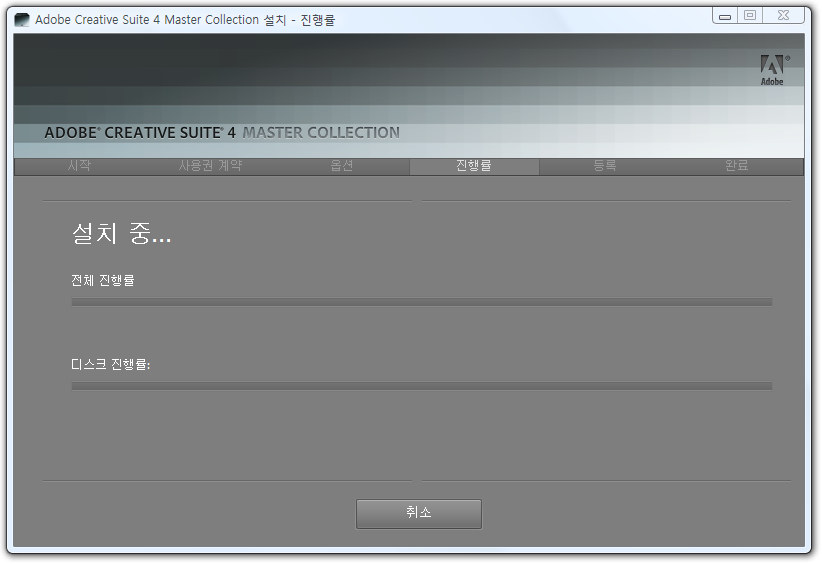The width and height of the screenshot is (822, 564).
Task: Select the 진행률 step tab
Action: (x=474, y=166)
